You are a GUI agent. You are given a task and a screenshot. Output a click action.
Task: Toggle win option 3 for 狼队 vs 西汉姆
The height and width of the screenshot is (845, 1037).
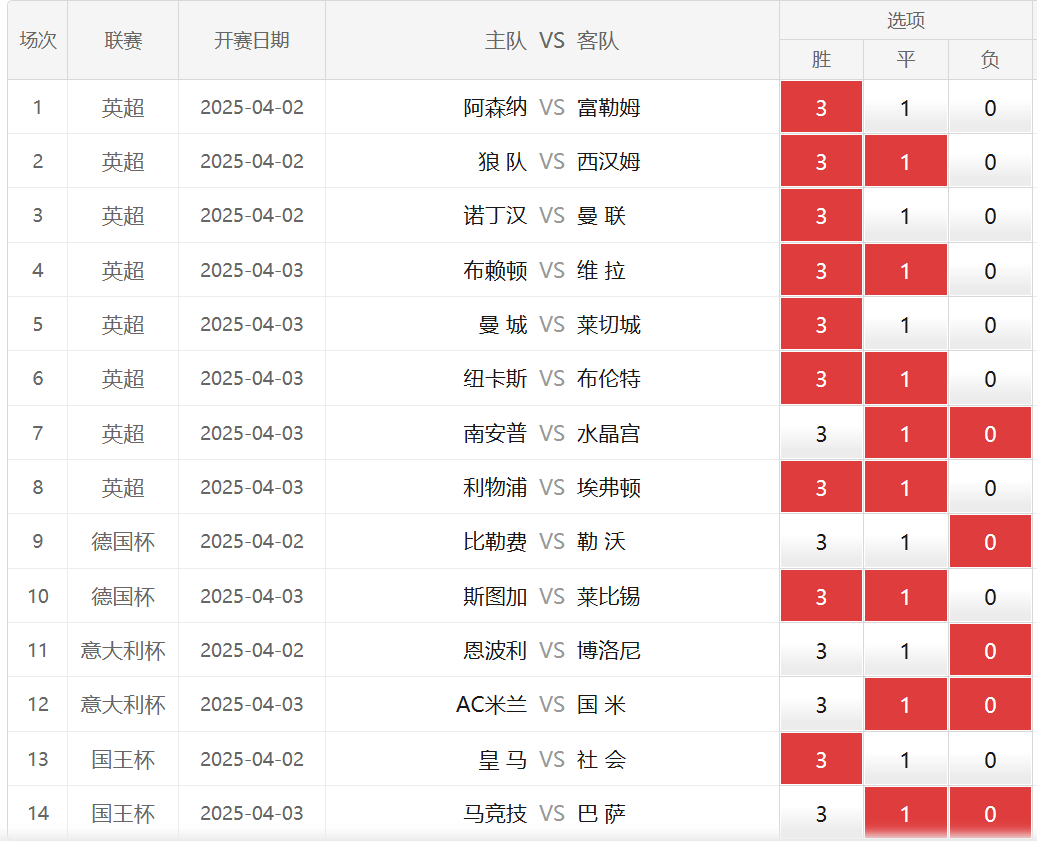(821, 161)
